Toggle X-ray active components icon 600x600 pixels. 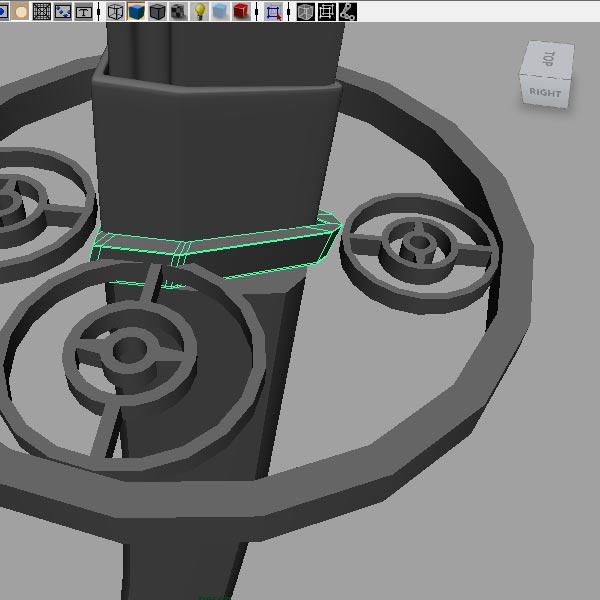point(327,11)
